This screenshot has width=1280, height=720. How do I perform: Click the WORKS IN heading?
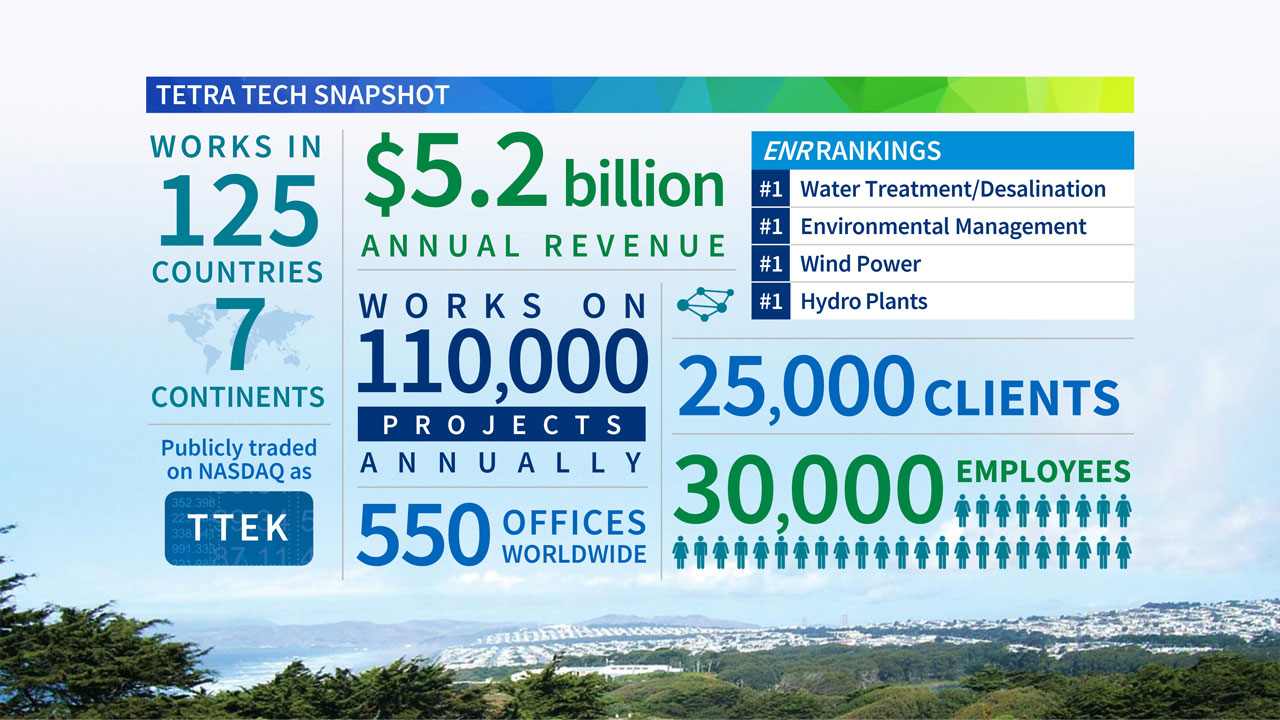point(237,147)
